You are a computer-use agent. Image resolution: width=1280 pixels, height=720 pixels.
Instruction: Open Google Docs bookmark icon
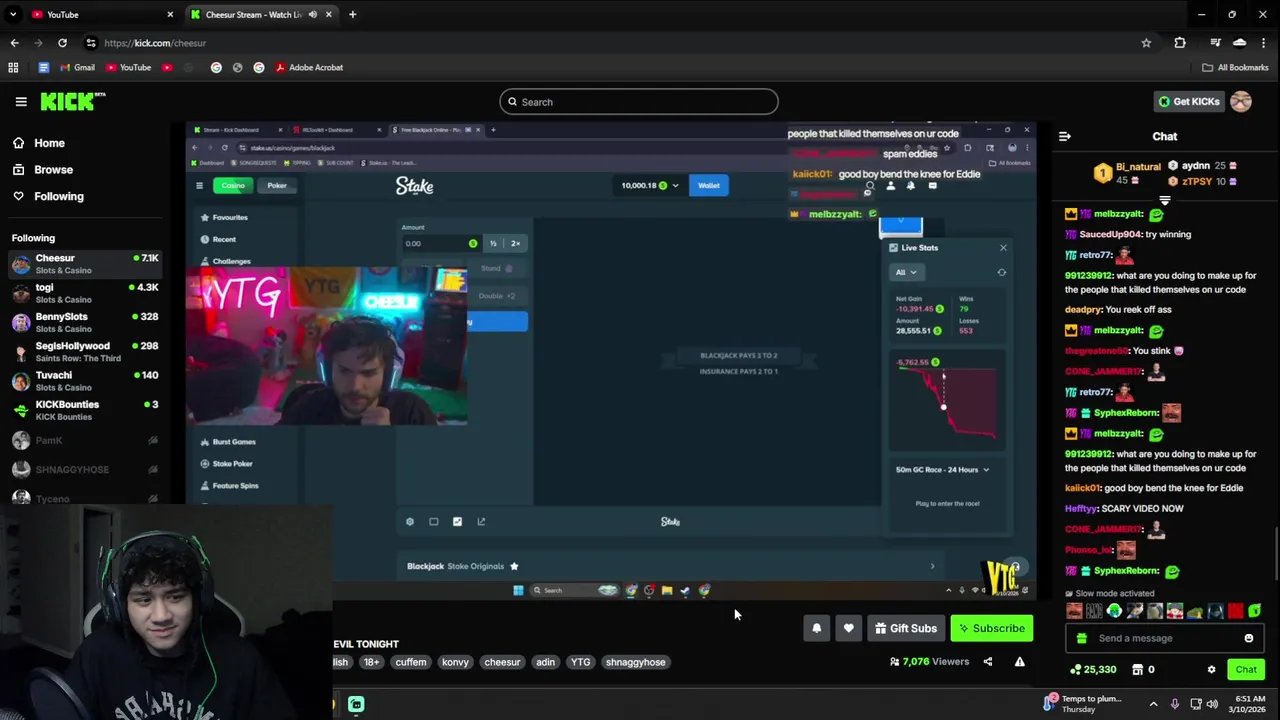click(x=43, y=67)
